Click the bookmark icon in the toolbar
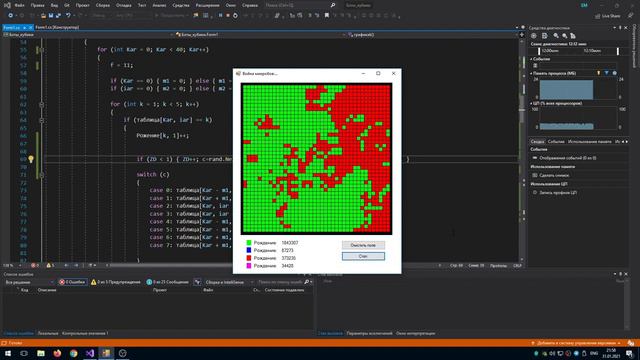This screenshot has width=640, height=360. 327,16
